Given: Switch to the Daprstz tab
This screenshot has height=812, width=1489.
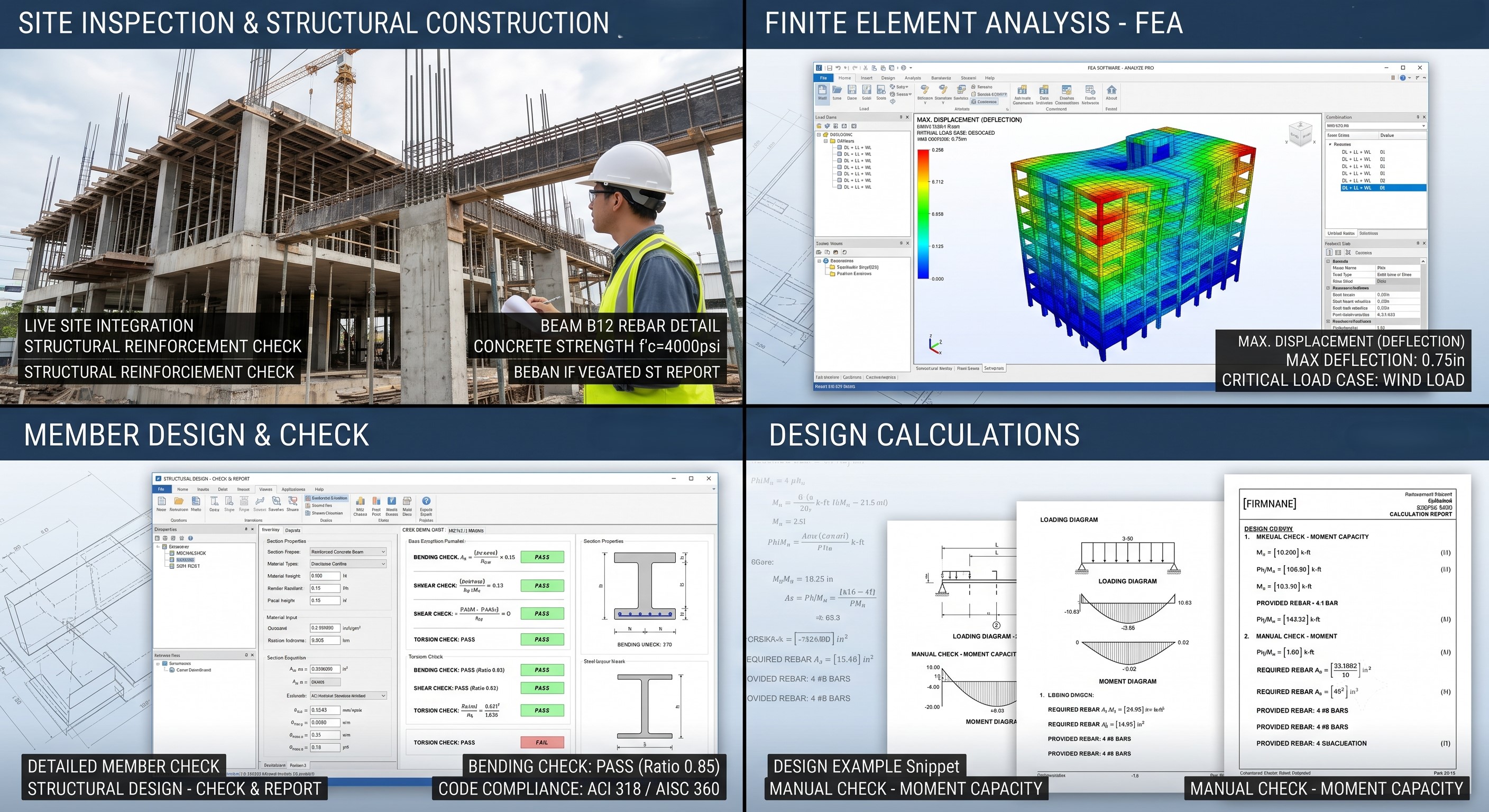Looking at the screenshot, I should pos(292,530).
